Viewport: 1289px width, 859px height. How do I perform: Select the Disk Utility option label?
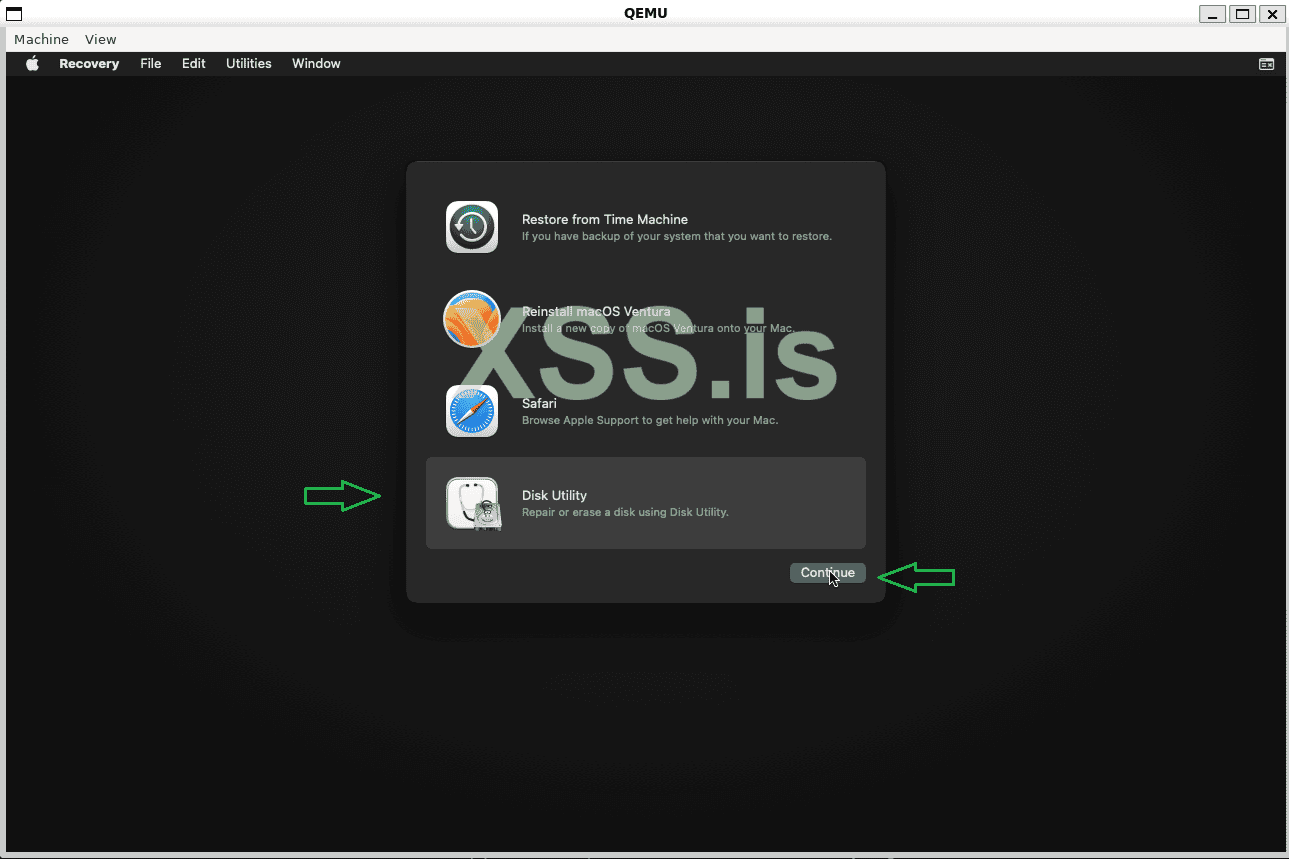pos(554,495)
